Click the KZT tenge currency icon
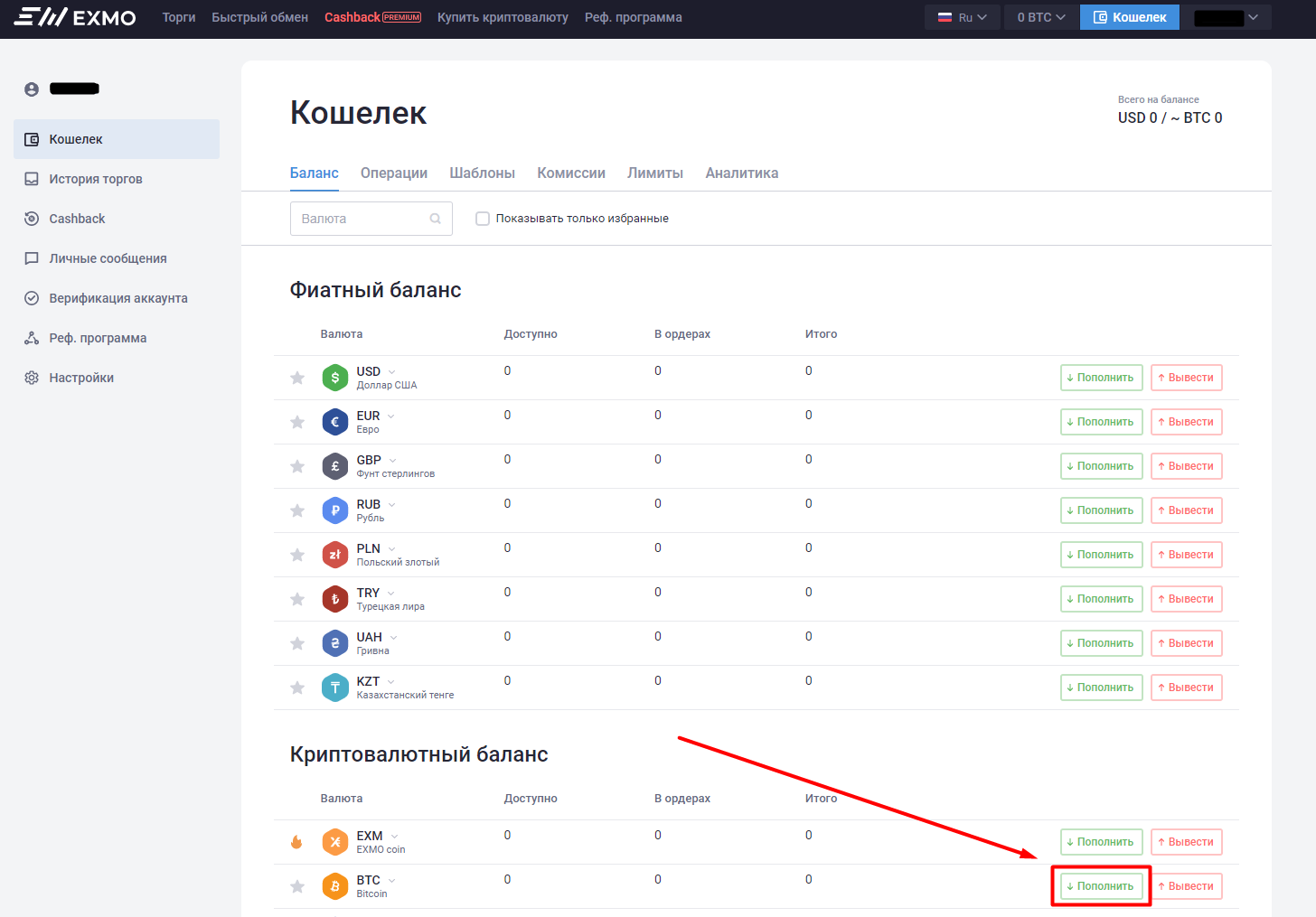Viewport: 1316px width, 917px height. [x=335, y=688]
